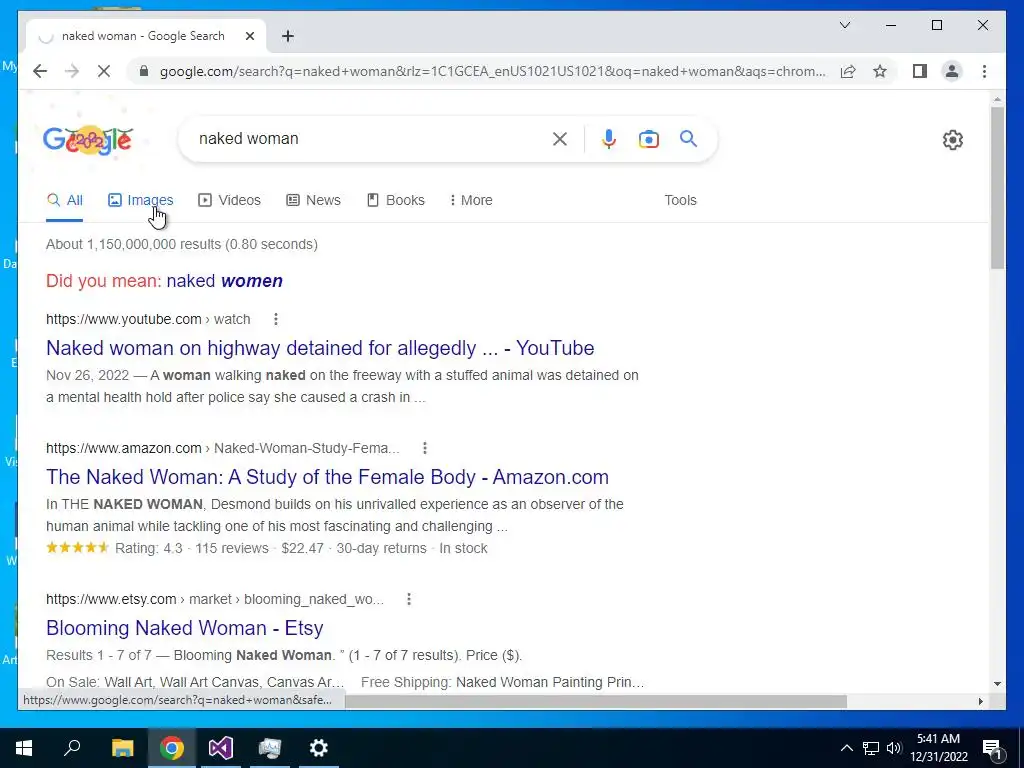Open the volume control in tray

[x=894, y=748]
